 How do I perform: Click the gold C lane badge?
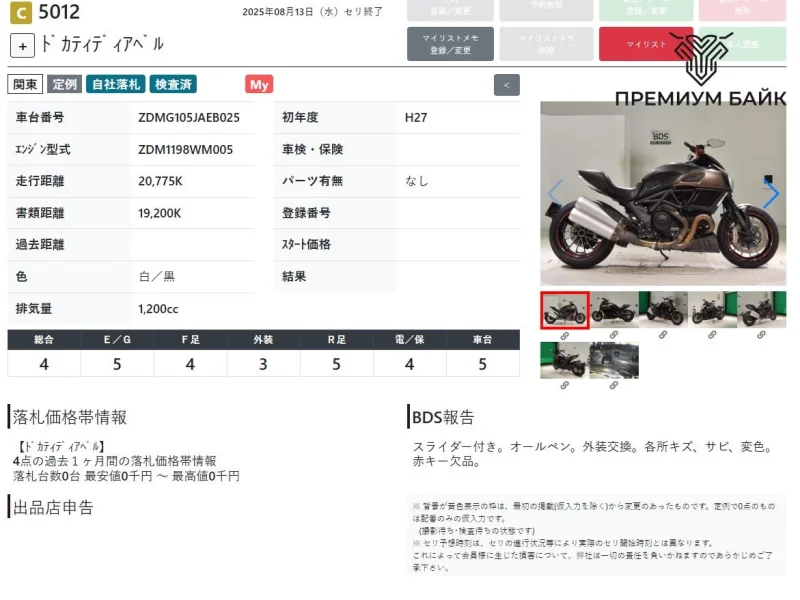click(20, 13)
